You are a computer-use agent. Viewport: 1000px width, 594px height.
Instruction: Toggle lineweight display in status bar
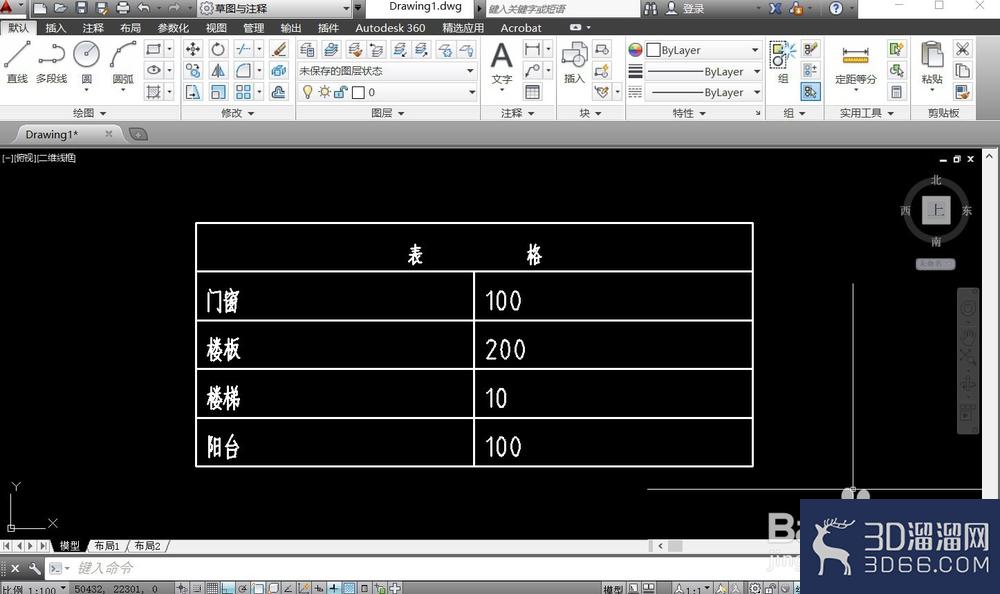[334, 588]
